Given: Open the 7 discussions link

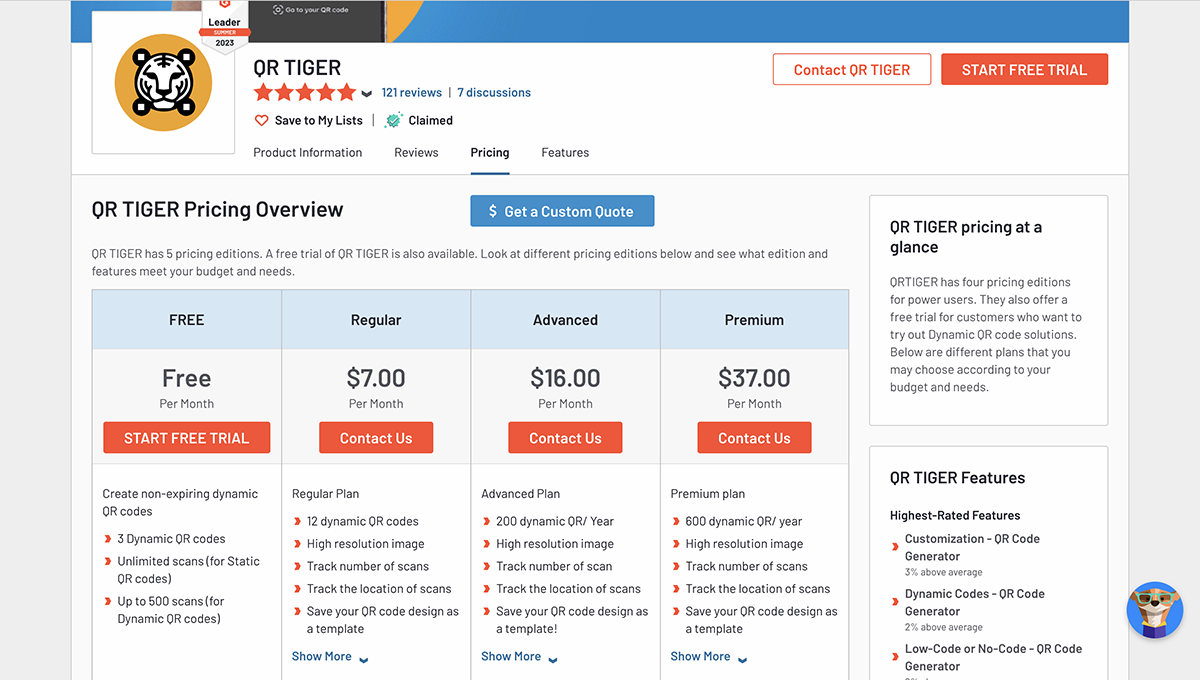Looking at the screenshot, I should [x=494, y=93].
